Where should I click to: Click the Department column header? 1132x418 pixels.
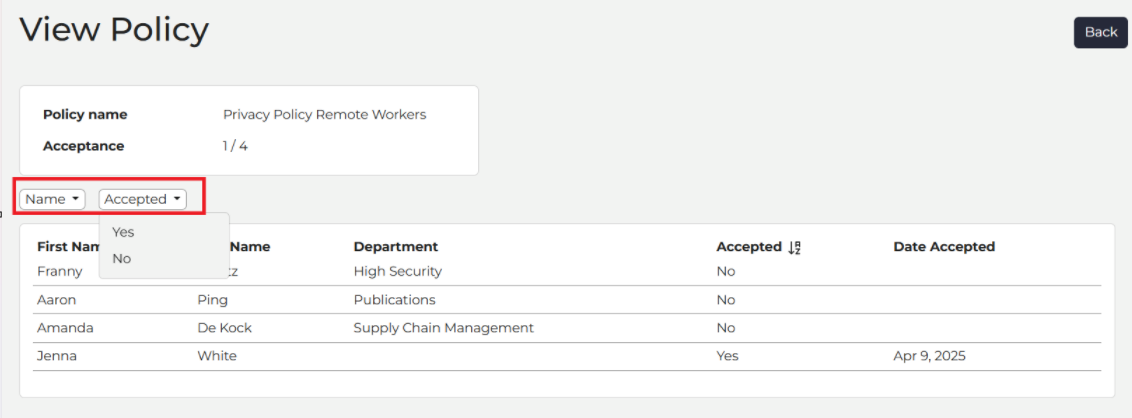(396, 247)
